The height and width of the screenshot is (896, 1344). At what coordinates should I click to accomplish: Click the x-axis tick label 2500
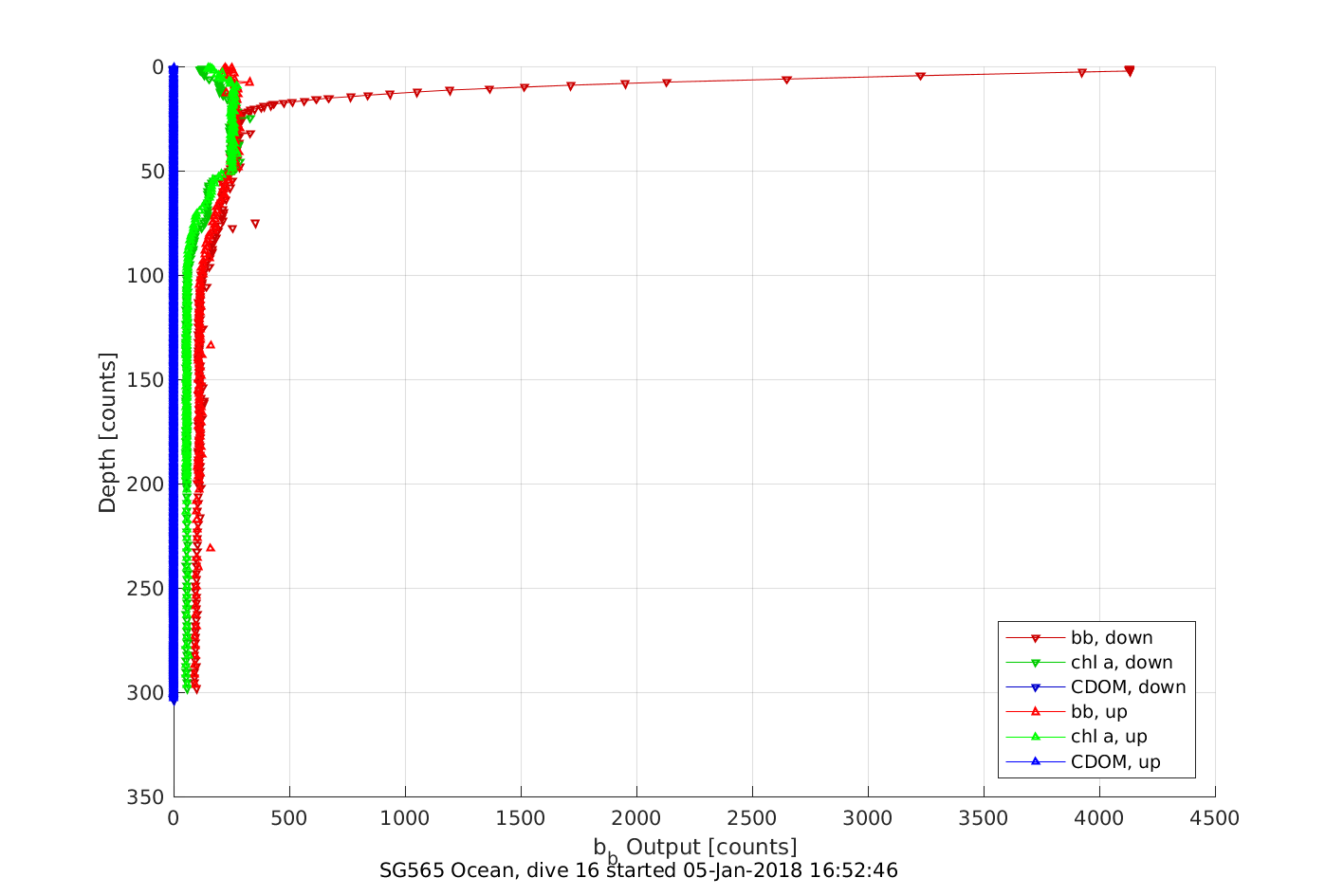click(752, 818)
